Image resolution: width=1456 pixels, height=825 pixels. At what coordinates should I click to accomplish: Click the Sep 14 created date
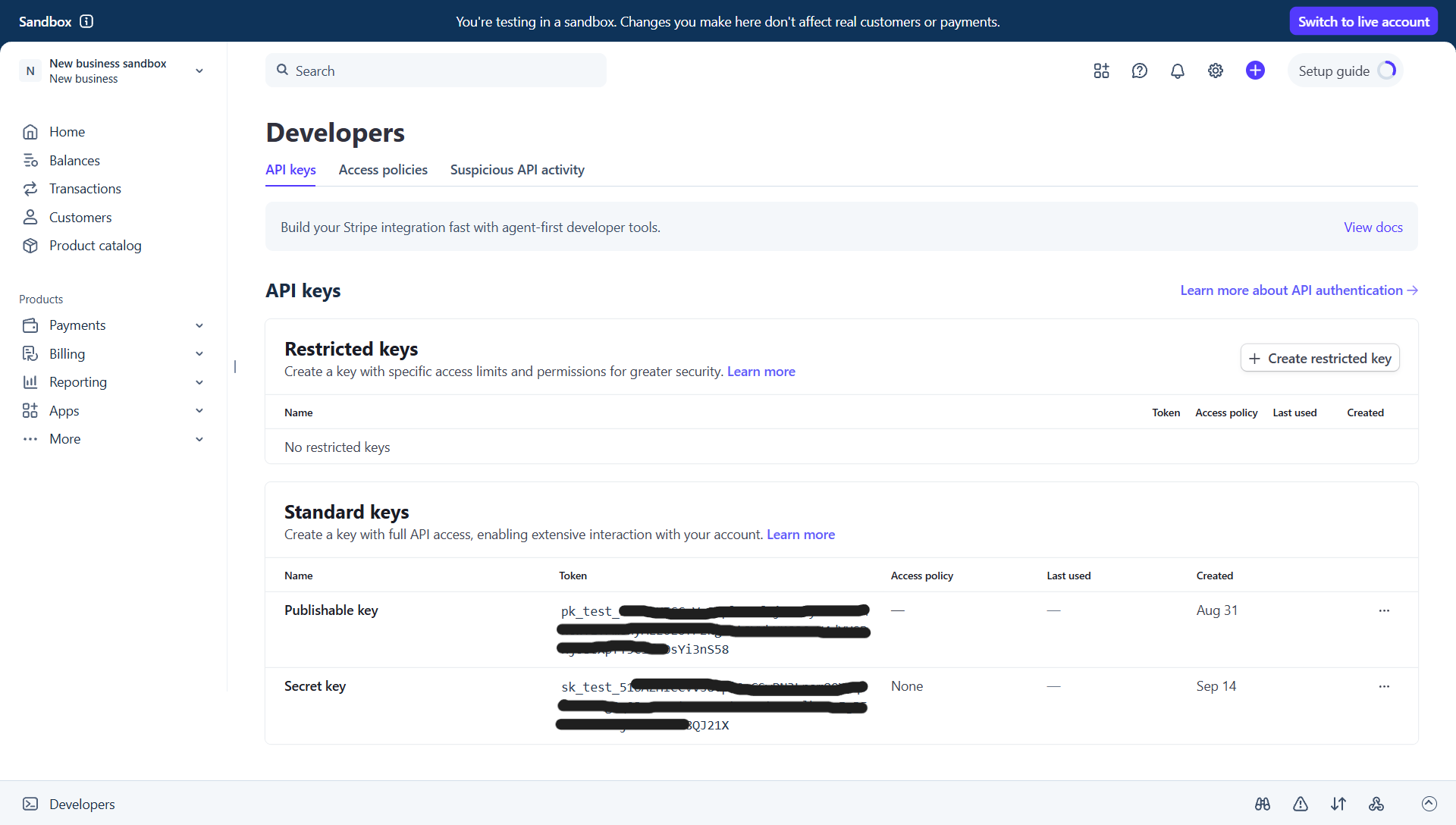click(x=1216, y=686)
